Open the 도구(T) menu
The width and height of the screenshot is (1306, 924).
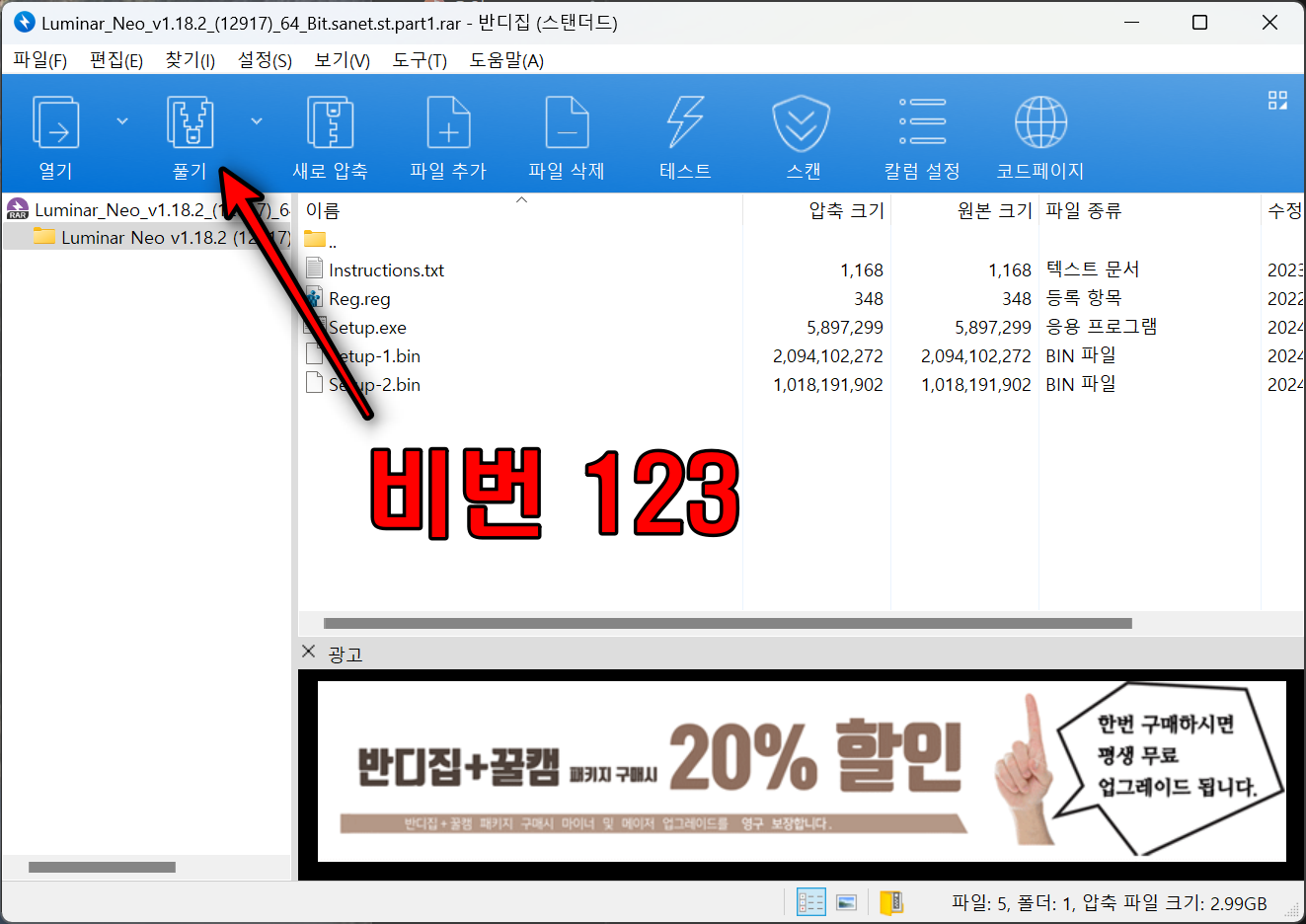[x=420, y=60]
